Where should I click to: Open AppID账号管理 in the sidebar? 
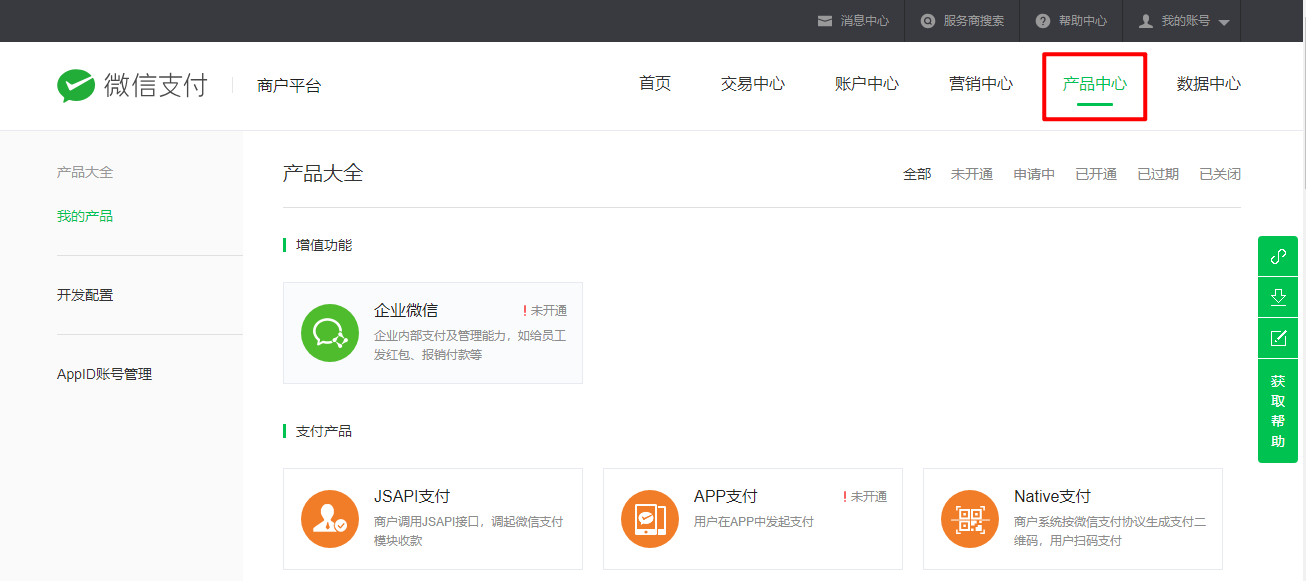coord(104,374)
